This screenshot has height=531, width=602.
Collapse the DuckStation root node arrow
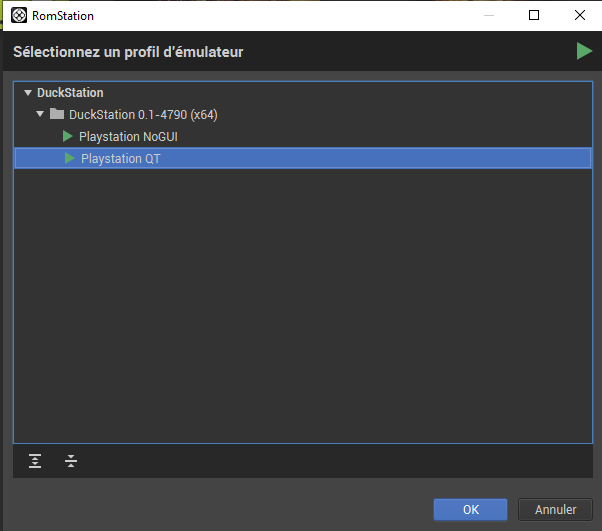28,93
